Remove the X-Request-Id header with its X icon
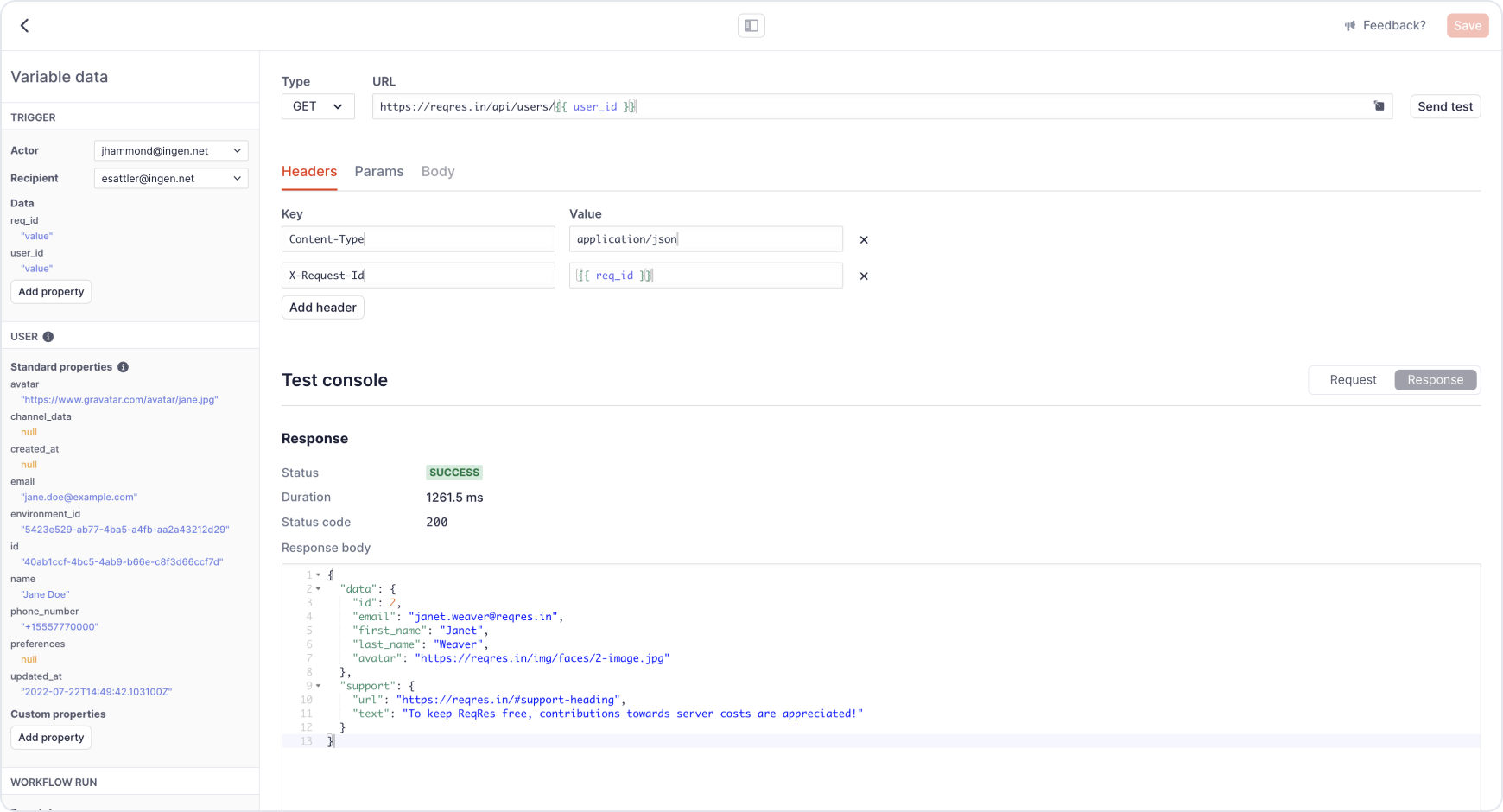Image resolution: width=1503 pixels, height=812 pixels. point(863,276)
